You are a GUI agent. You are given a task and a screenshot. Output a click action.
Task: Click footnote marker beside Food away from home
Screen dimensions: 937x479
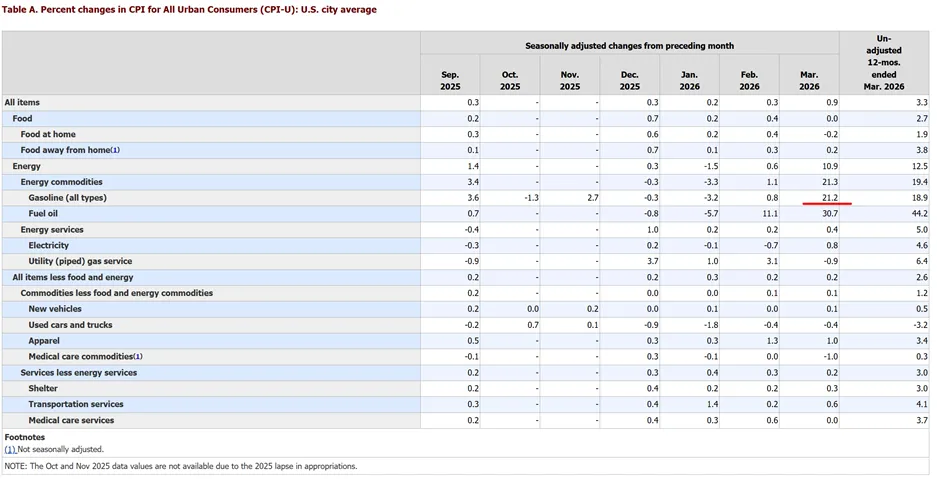[x=115, y=151]
